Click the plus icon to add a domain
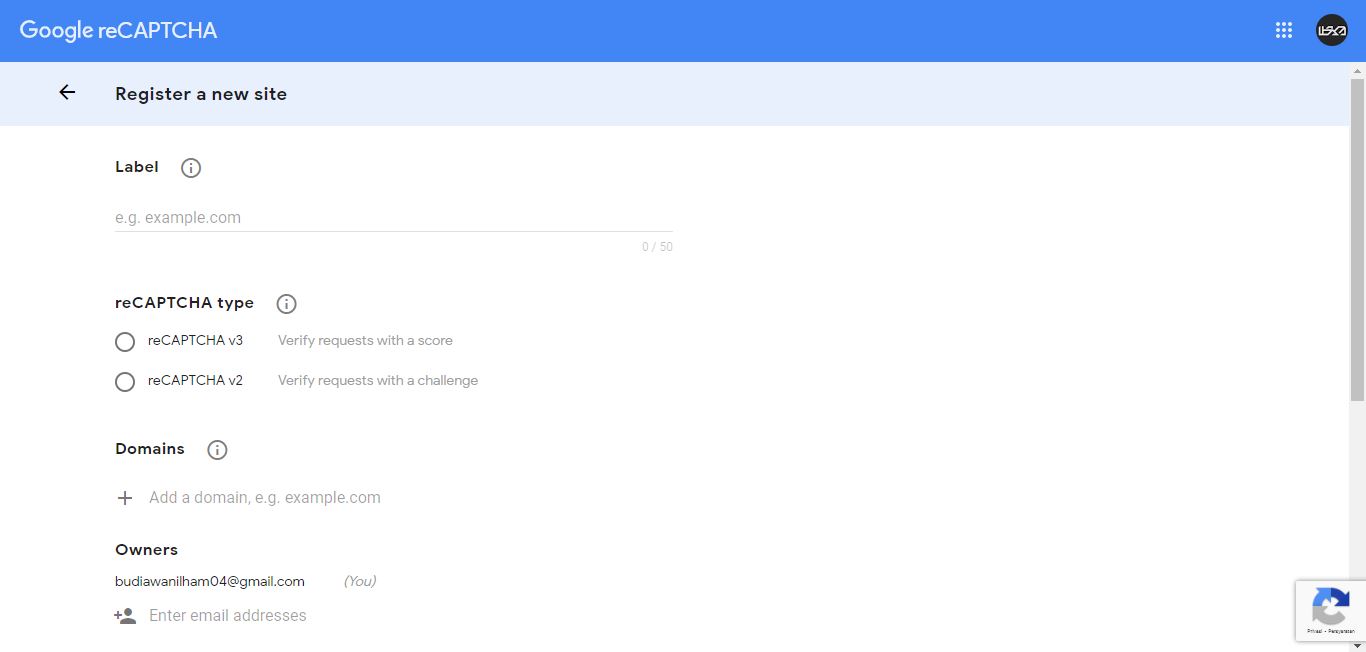The width and height of the screenshot is (1366, 652). coord(124,497)
